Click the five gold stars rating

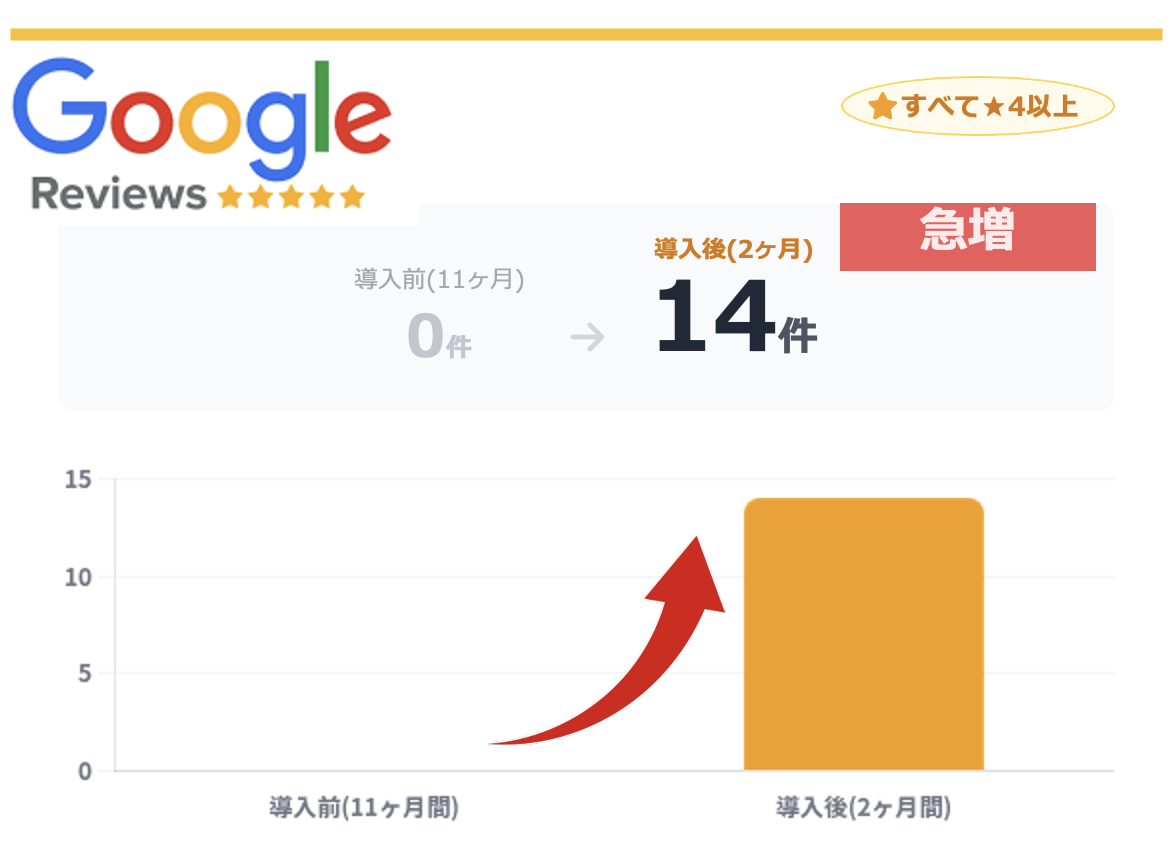291,196
